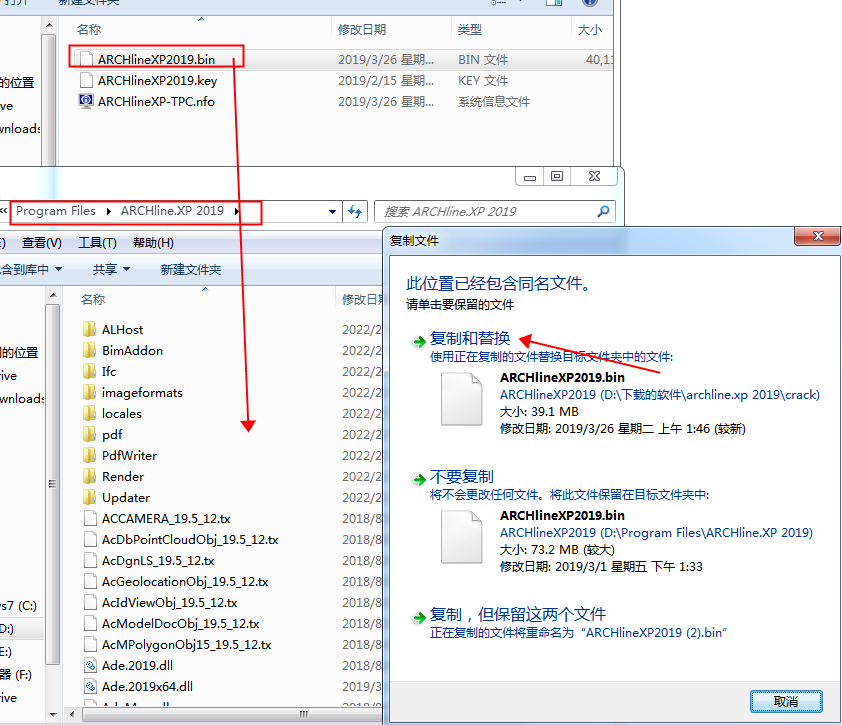842x725 pixels.
Task: Open the PdfWriter folder
Action: 129,455
